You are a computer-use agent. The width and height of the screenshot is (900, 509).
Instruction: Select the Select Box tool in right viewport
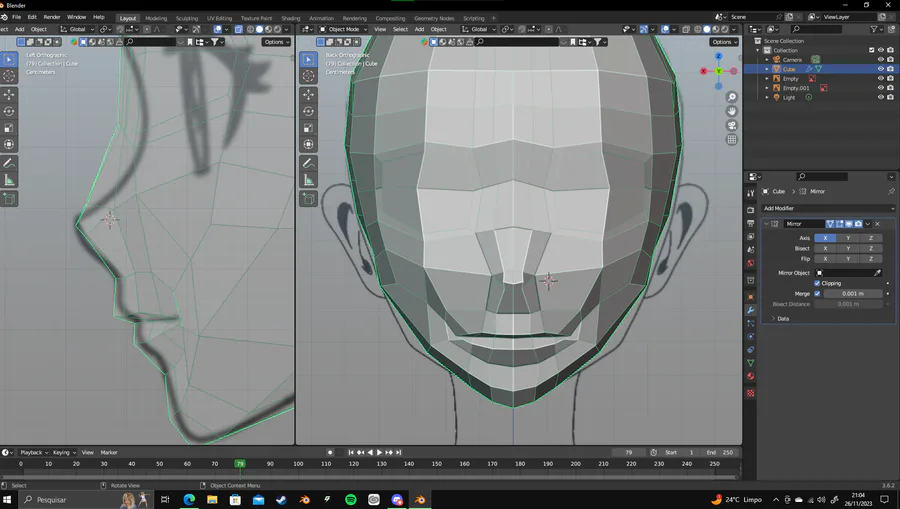coord(309,59)
